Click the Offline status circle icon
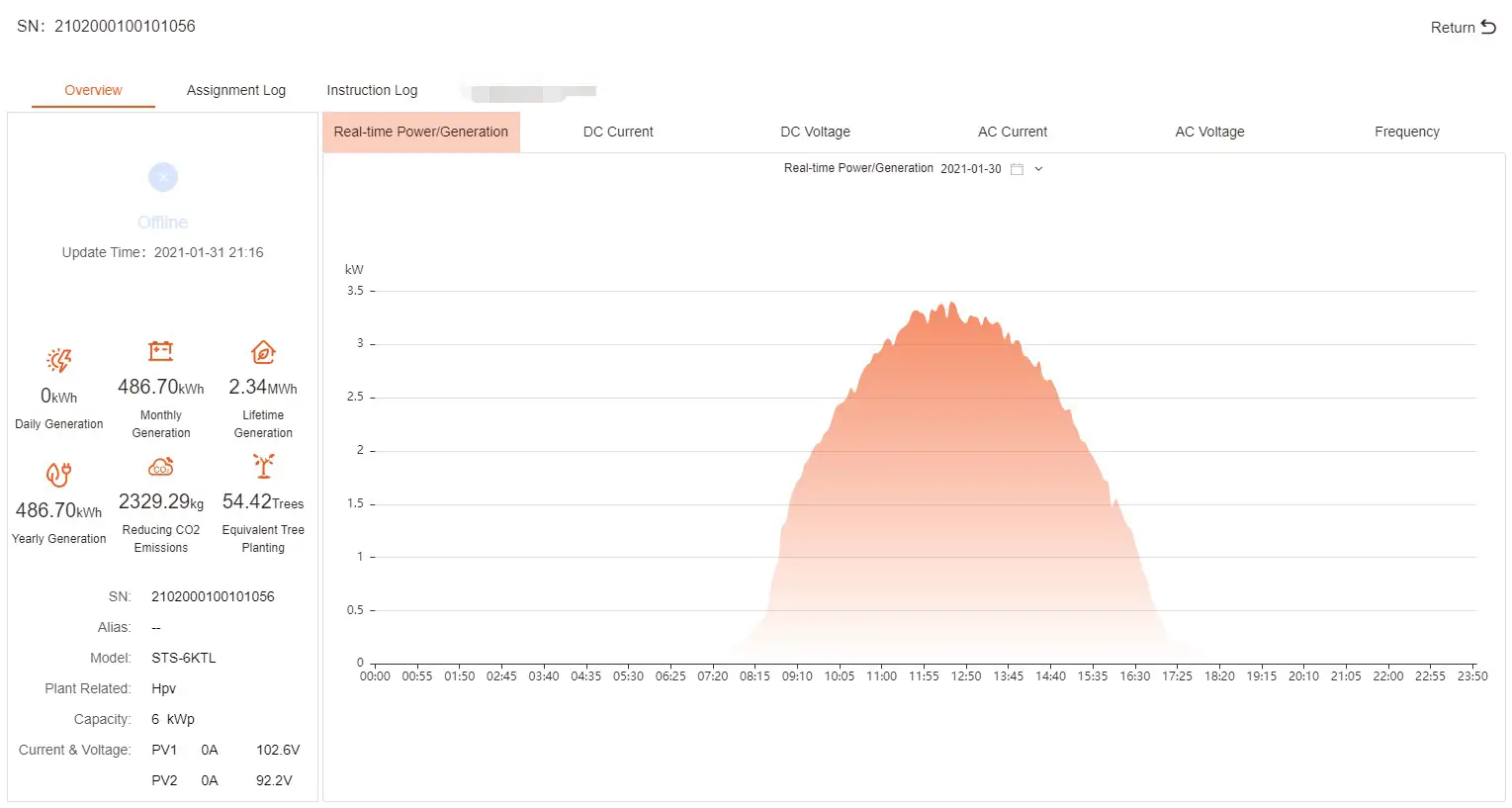This screenshot has height=808, width=1512. [163, 177]
